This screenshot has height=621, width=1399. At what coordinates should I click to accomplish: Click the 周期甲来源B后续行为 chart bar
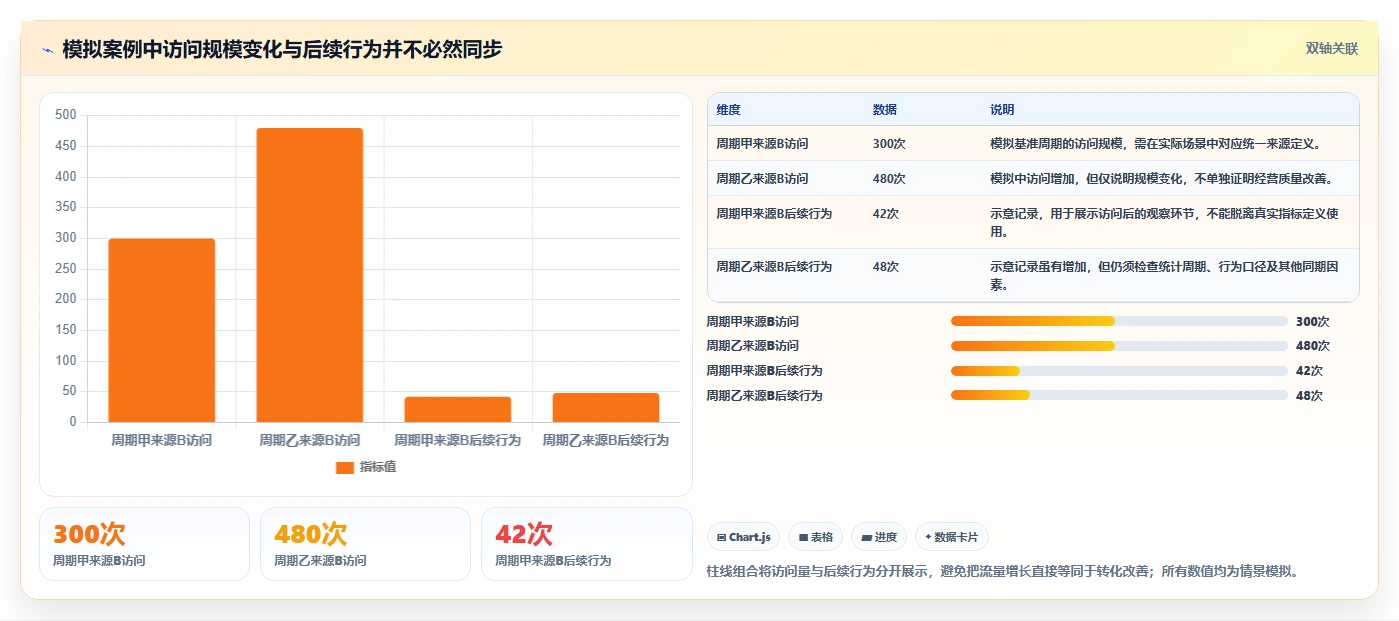point(458,409)
